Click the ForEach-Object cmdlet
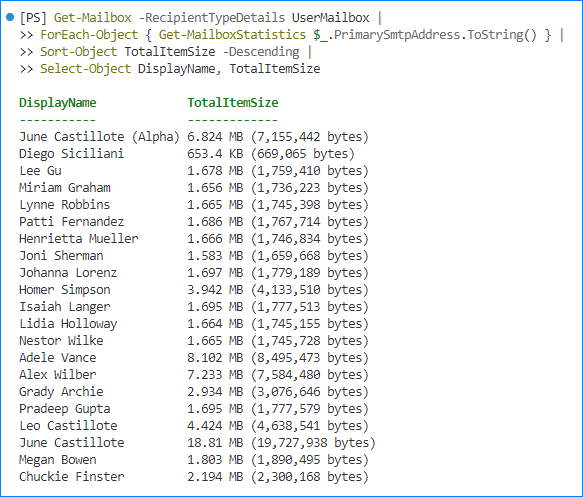Viewport: 583px width, 497px height. [x=89, y=35]
